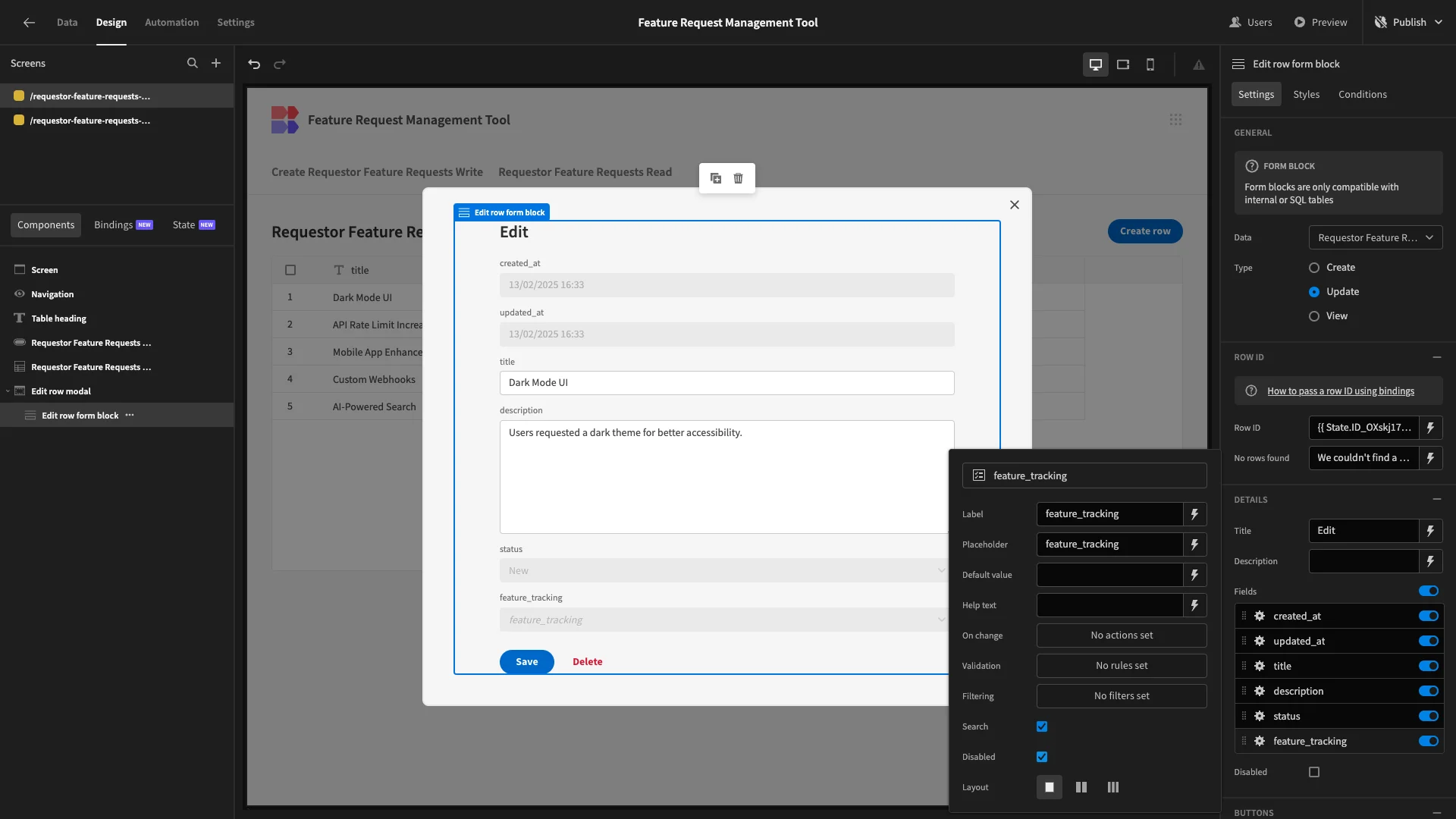Select the View type radio
Viewport: 1456px width, 819px height.
[x=1314, y=316]
